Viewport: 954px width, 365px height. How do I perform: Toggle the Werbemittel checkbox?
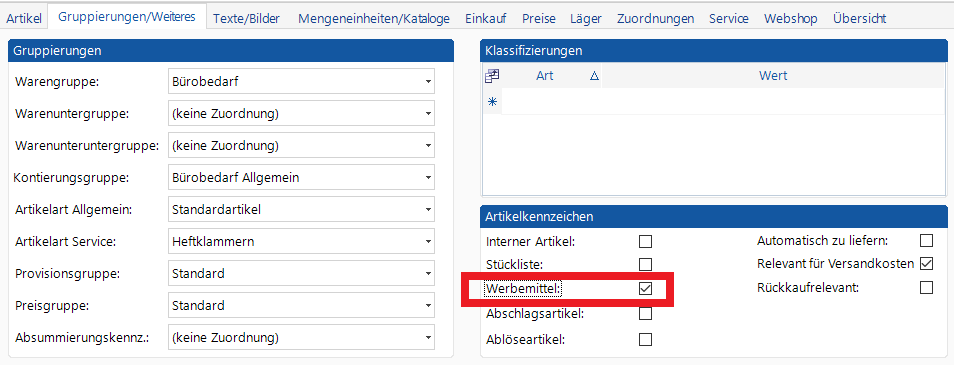646,289
